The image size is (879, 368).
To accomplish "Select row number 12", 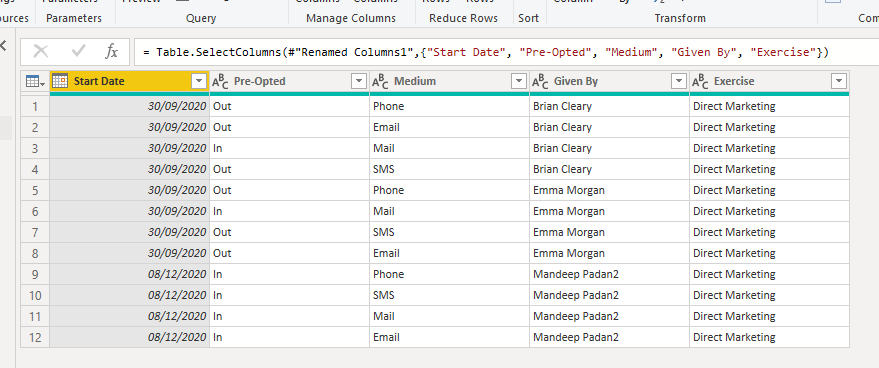I will [x=35, y=337].
